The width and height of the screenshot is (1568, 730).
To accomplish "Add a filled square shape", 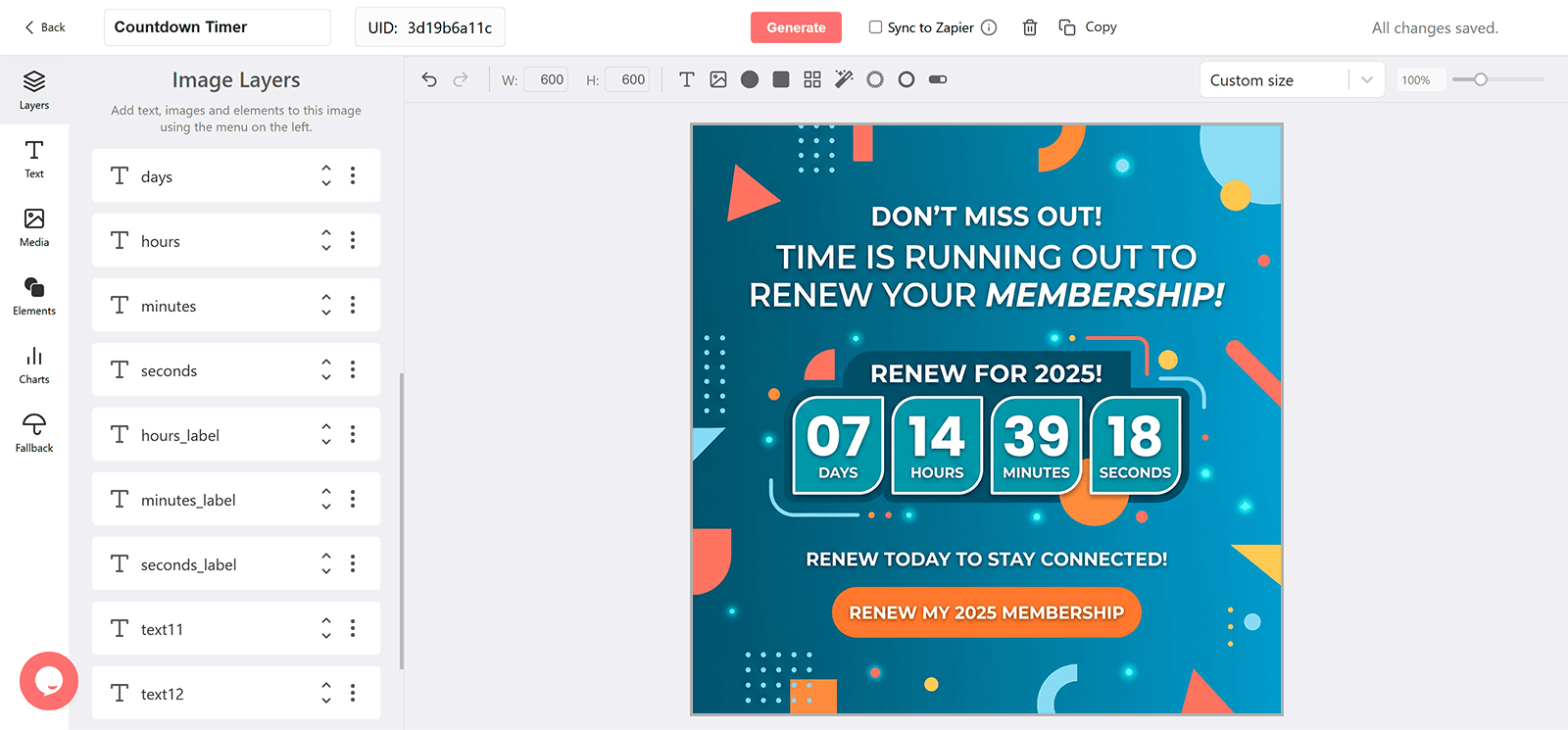I will (781, 79).
